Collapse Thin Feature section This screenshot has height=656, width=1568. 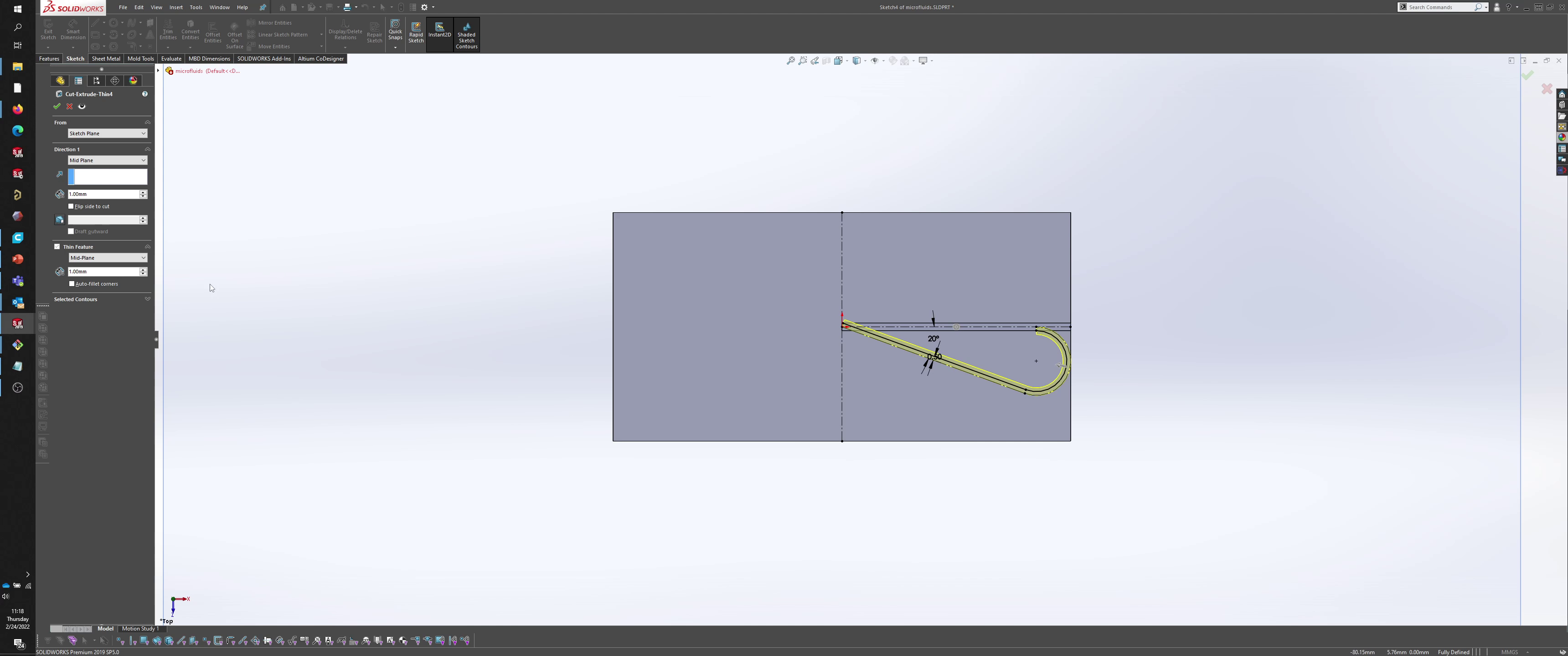147,246
